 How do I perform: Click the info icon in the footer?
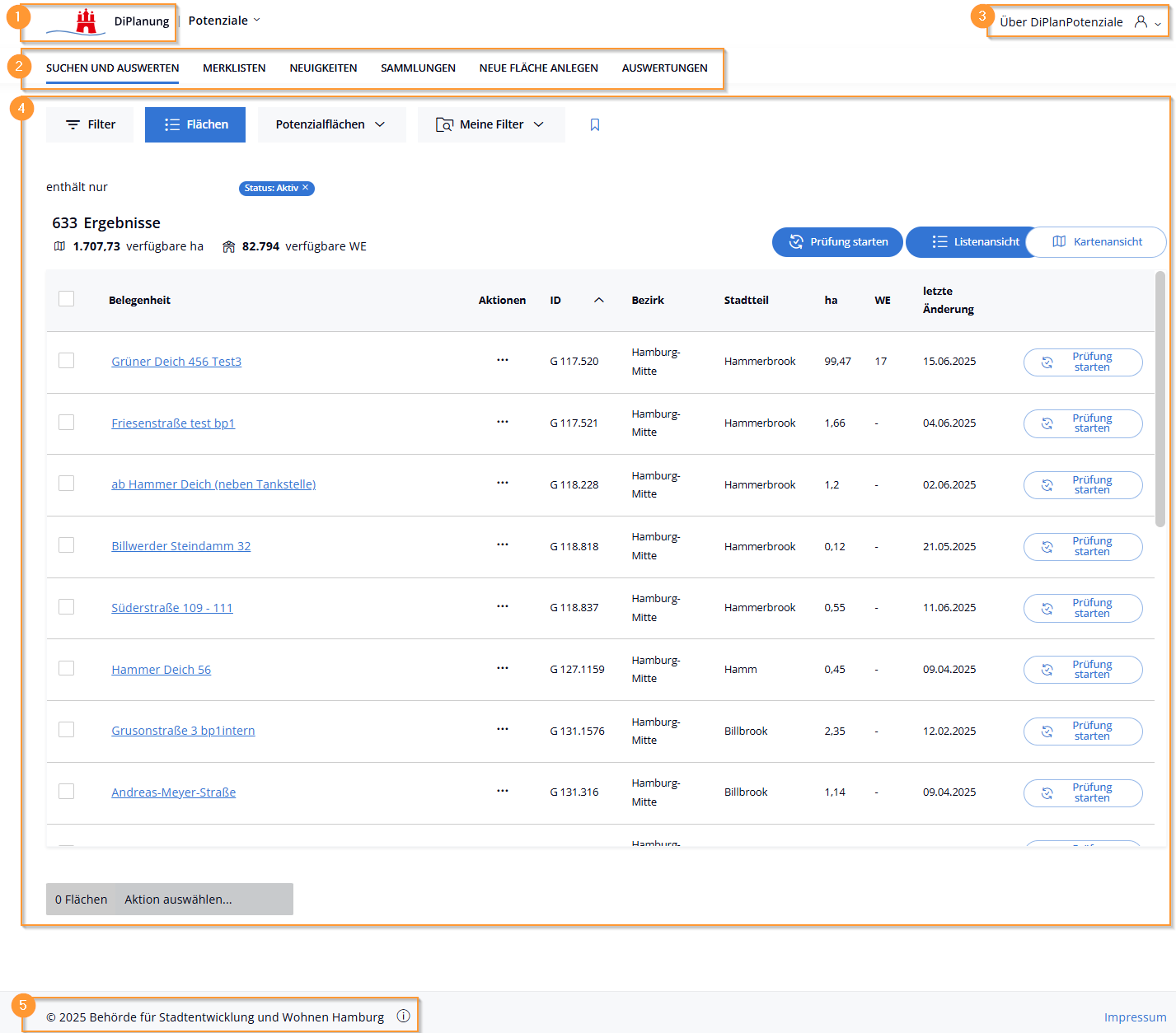[403, 1016]
